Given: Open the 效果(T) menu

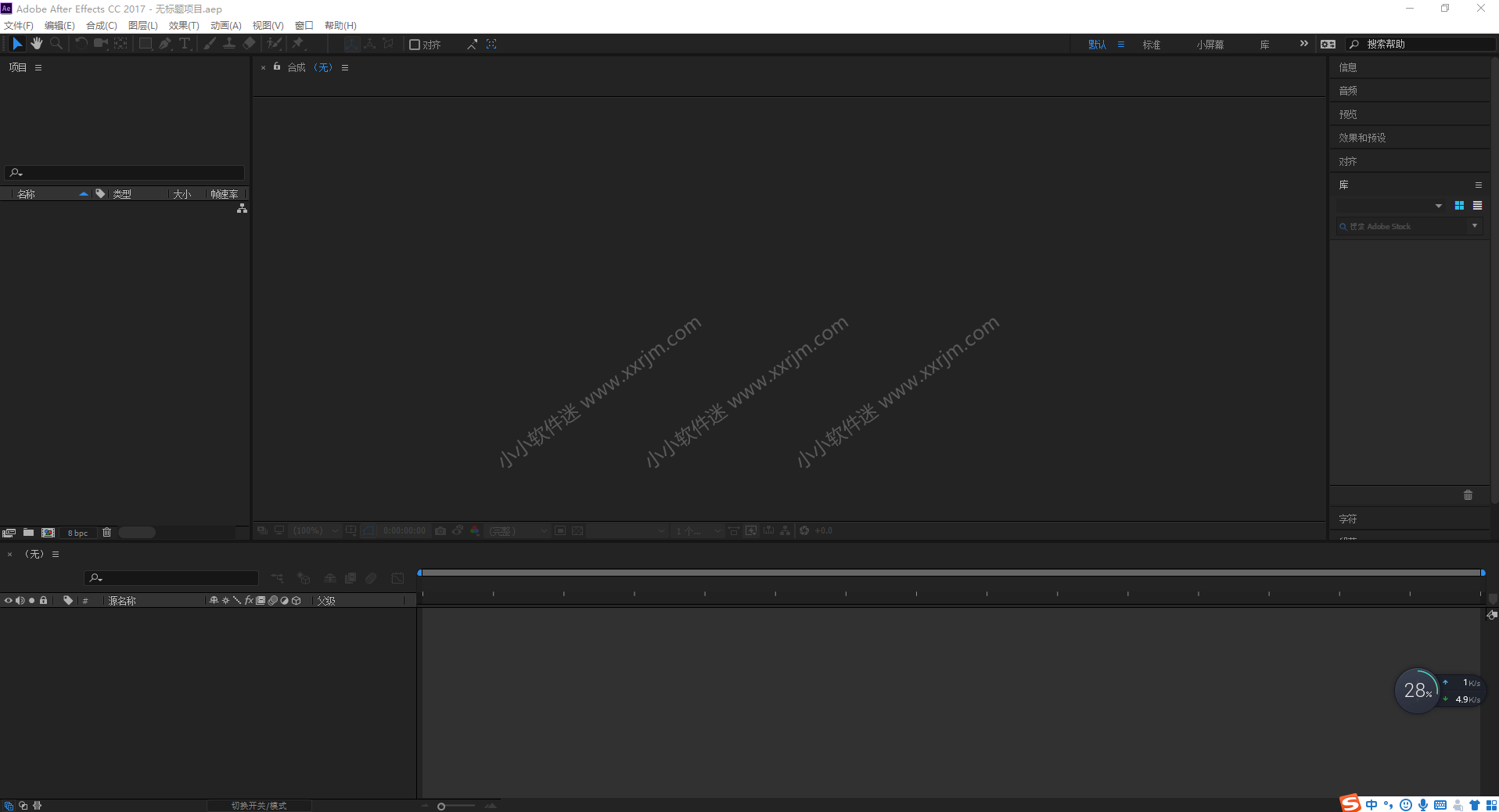Looking at the screenshot, I should (184, 26).
